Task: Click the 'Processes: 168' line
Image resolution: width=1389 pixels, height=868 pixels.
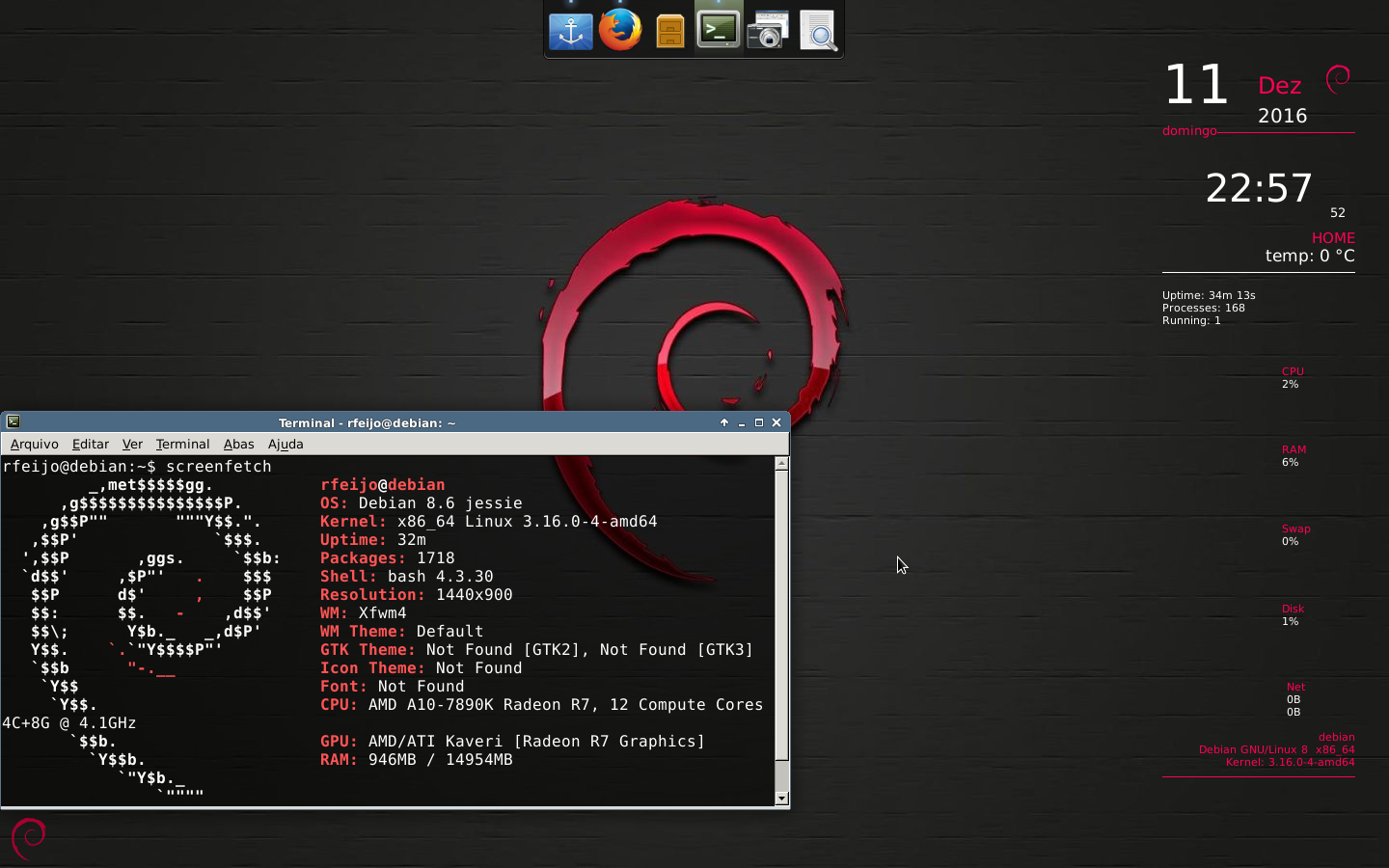Action: pos(1204,308)
